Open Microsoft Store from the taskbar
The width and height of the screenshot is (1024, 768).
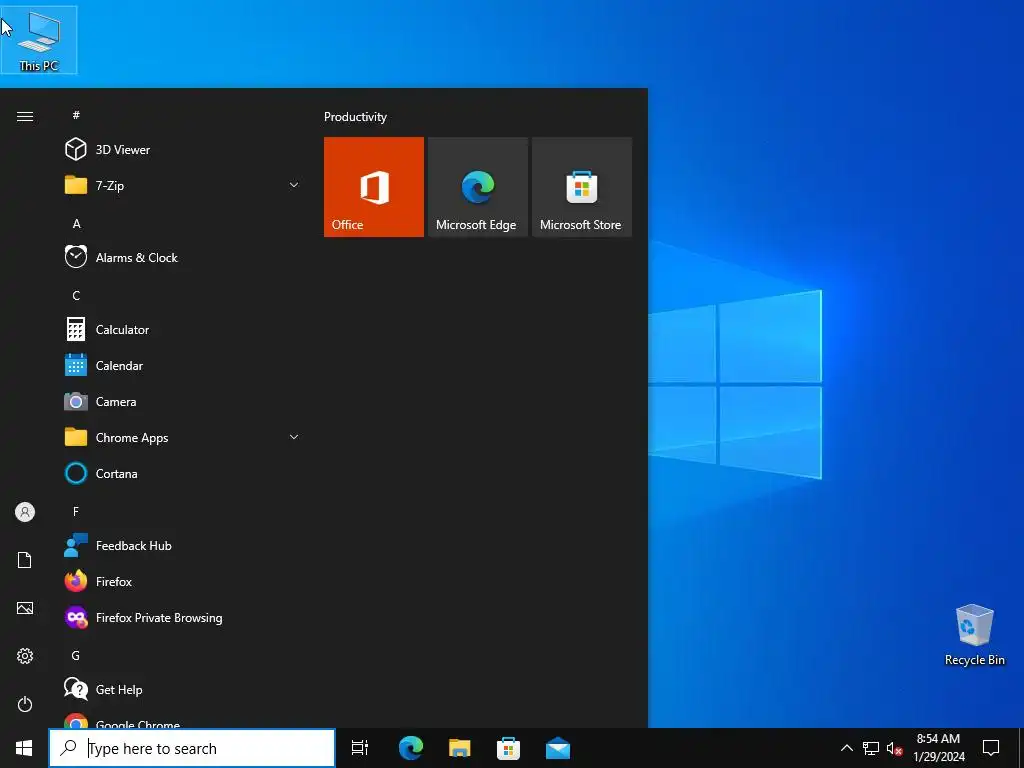click(508, 748)
